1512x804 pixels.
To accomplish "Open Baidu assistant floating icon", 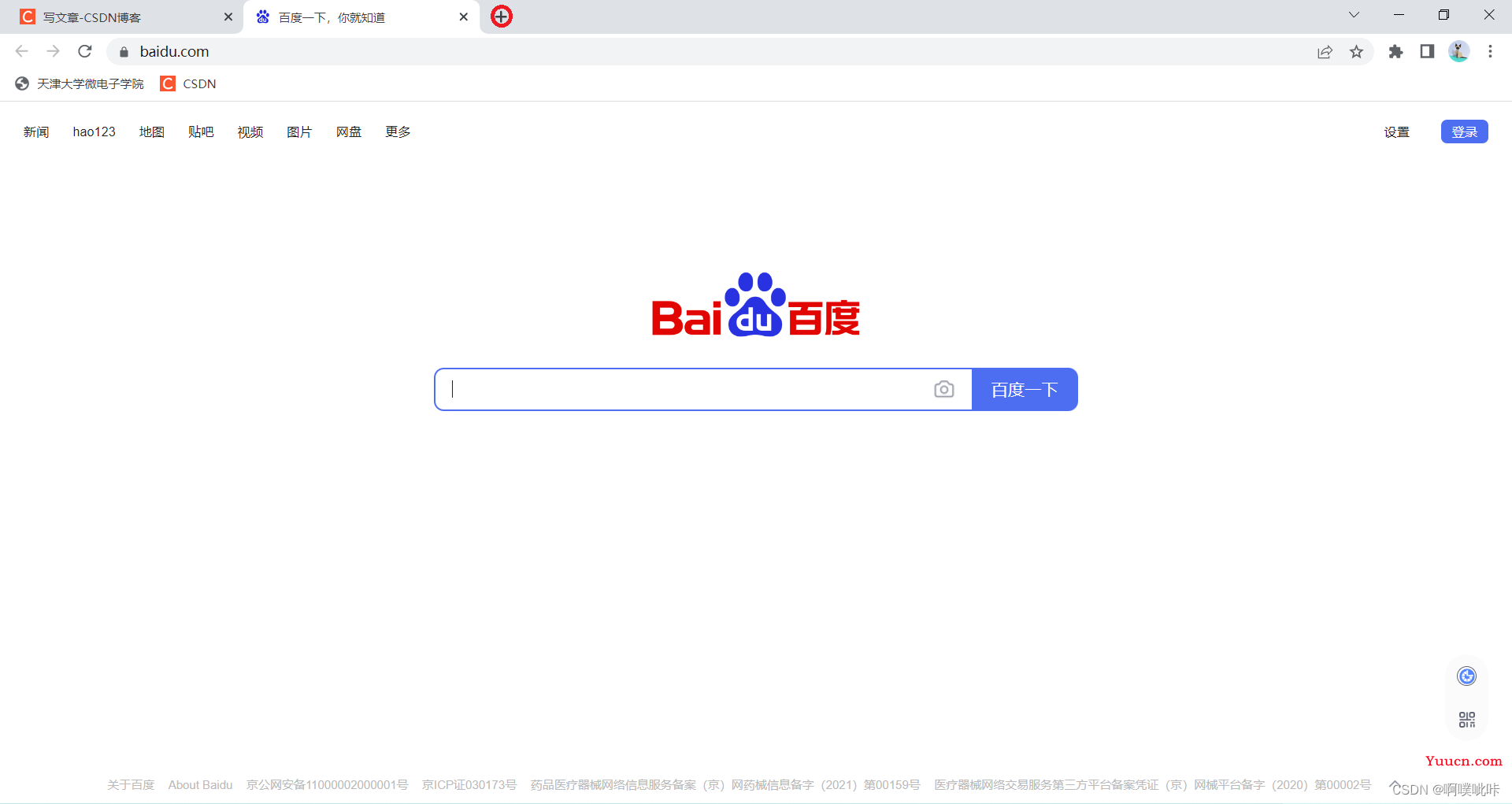I will 1466,676.
